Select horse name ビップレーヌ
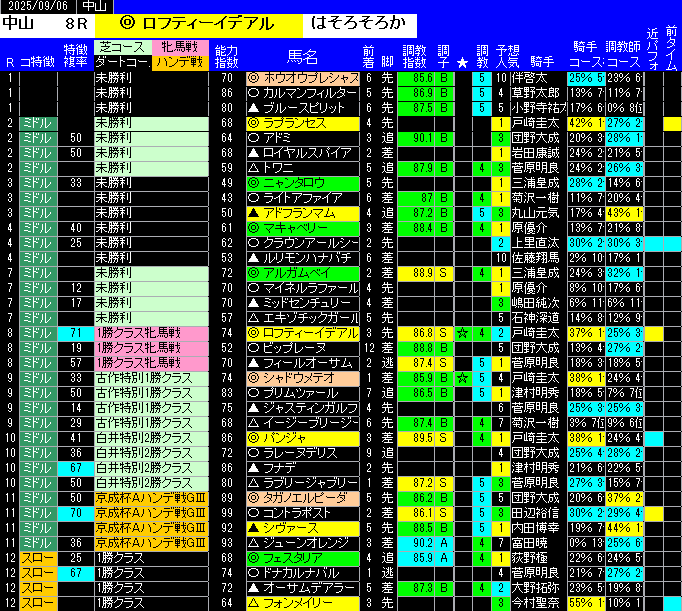 303,348
